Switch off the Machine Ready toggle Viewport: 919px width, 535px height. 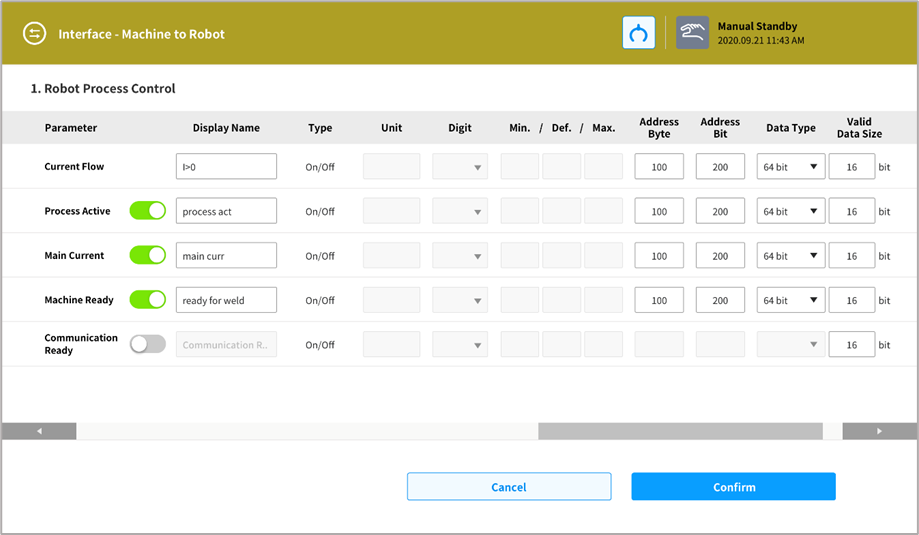pyautogui.click(x=148, y=300)
